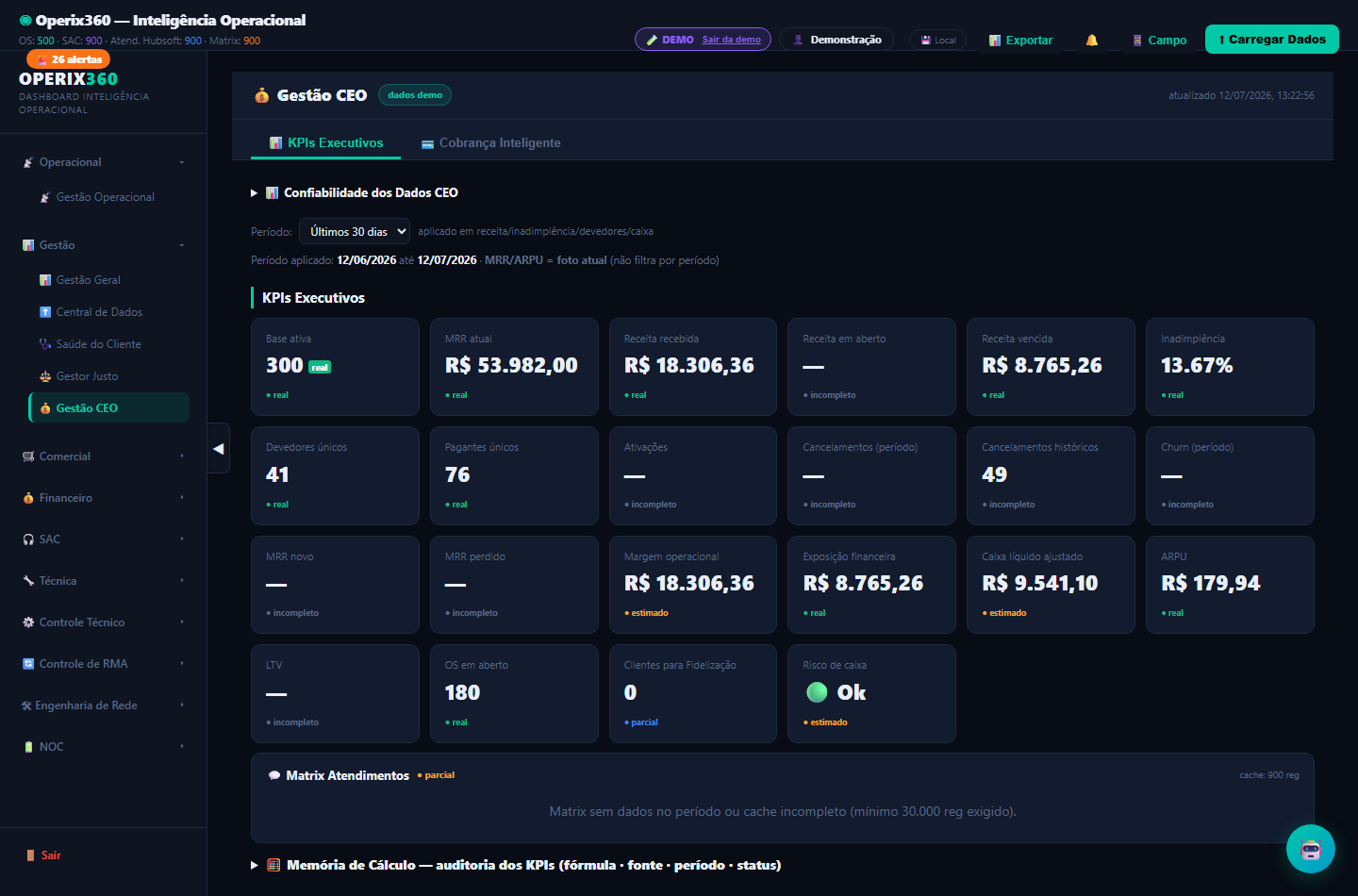Click the Sair da demo link
This screenshot has width=1358, height=896.
pyautogui.click(x=731, y=40)
